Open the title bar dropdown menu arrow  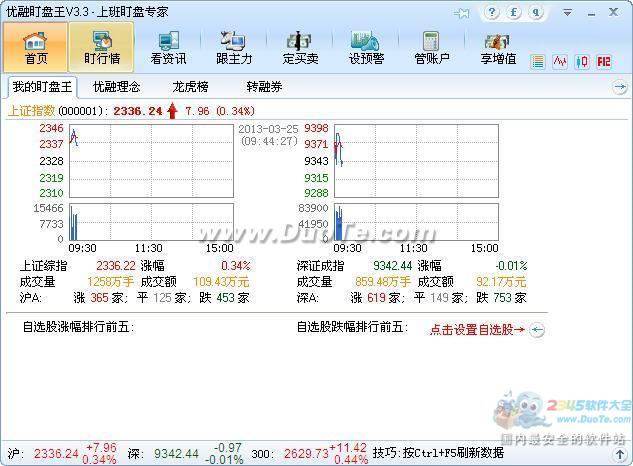[x=567, y=13]
